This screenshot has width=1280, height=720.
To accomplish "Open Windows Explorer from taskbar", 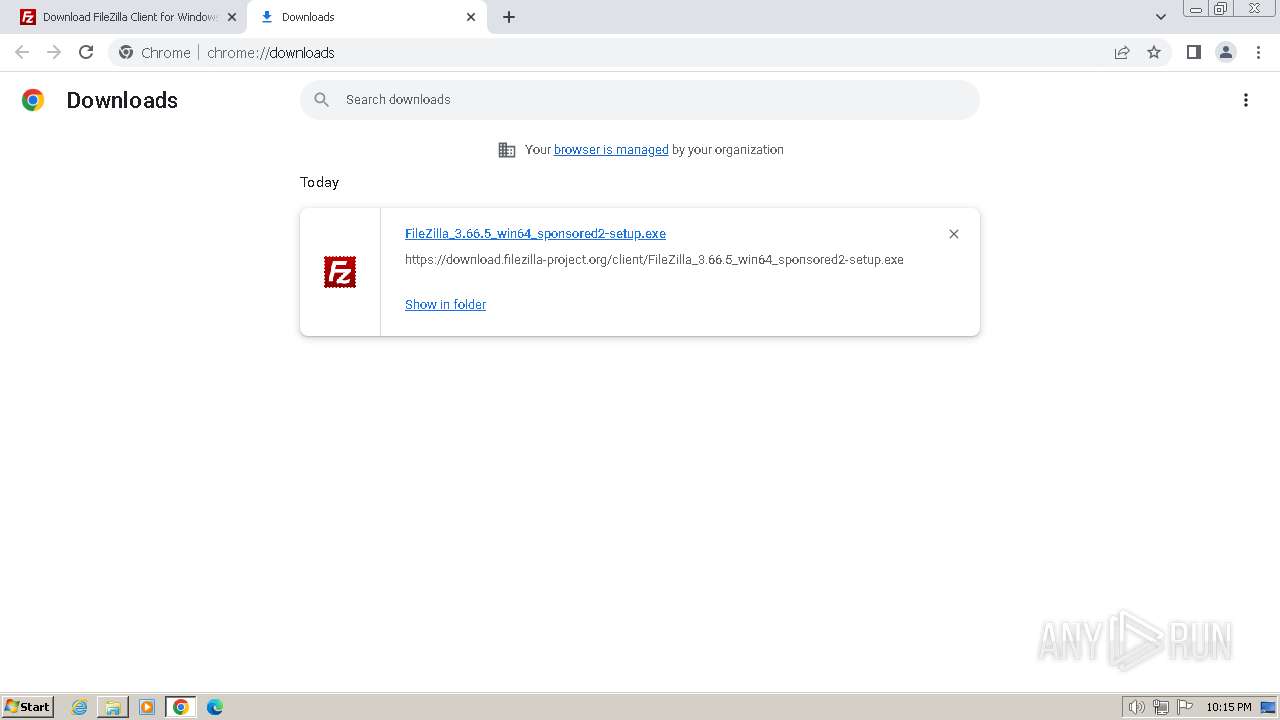I will tap(113, 707).
